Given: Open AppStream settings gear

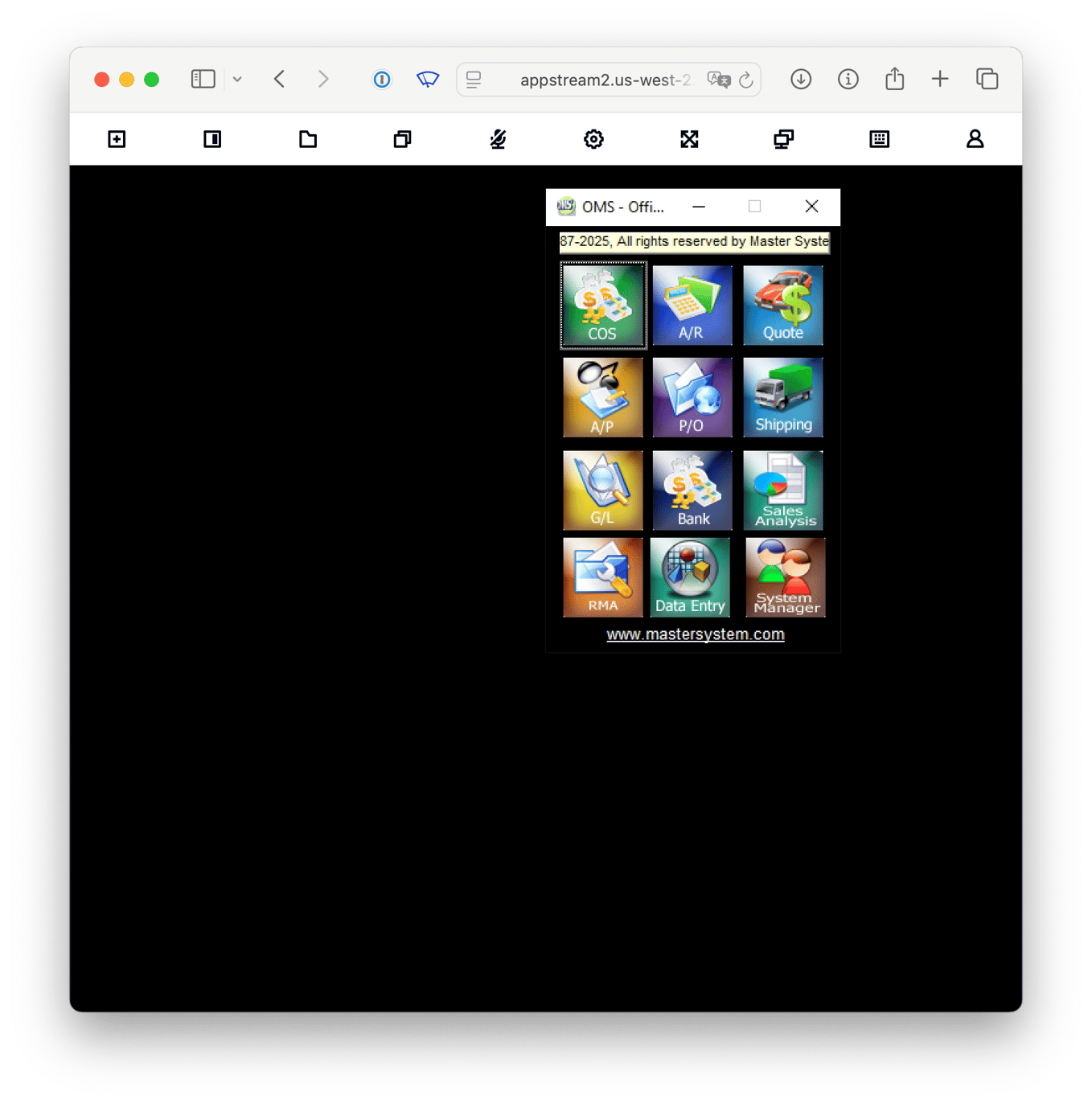Looking at the screenshot, I should tap(593, 138).
